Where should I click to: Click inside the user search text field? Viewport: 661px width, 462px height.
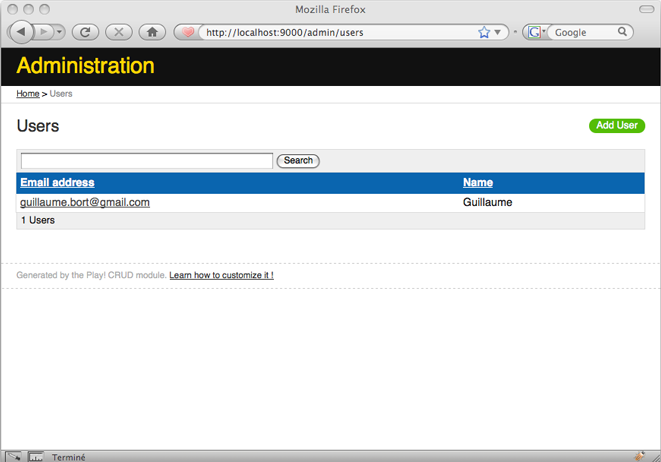[146, 160]
